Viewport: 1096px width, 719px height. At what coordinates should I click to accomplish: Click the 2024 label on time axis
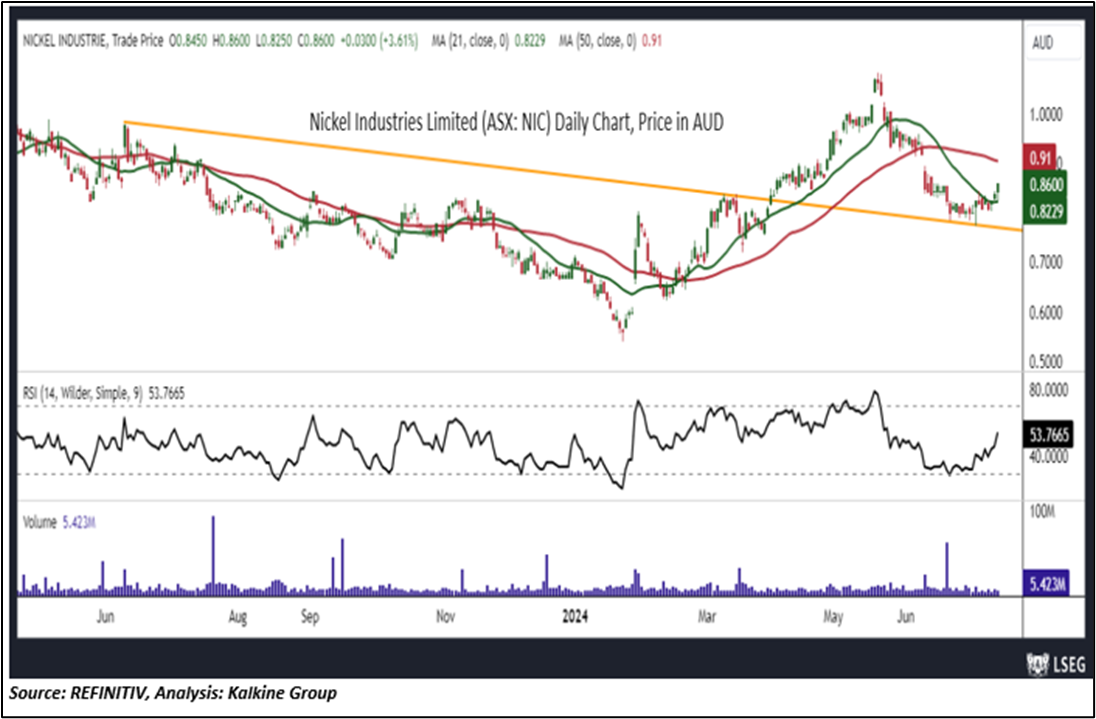(576, 617)
